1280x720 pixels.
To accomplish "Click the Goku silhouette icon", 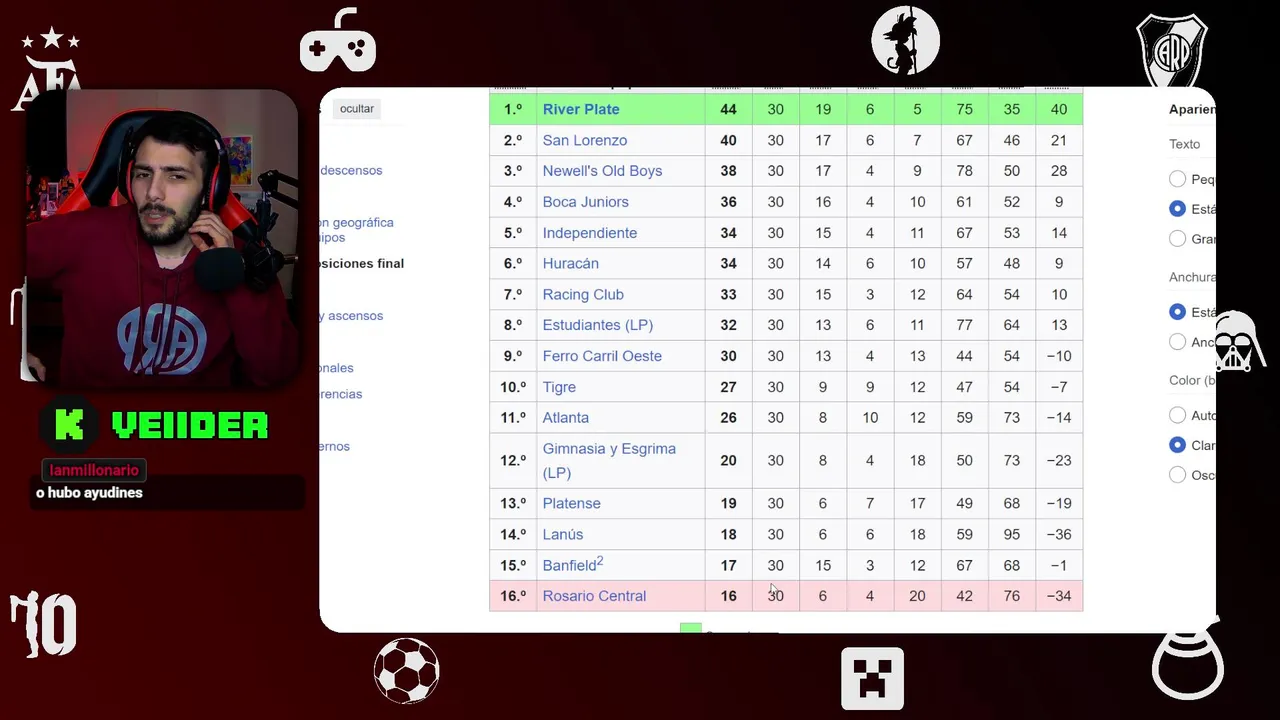I will (x=905, y=41).
